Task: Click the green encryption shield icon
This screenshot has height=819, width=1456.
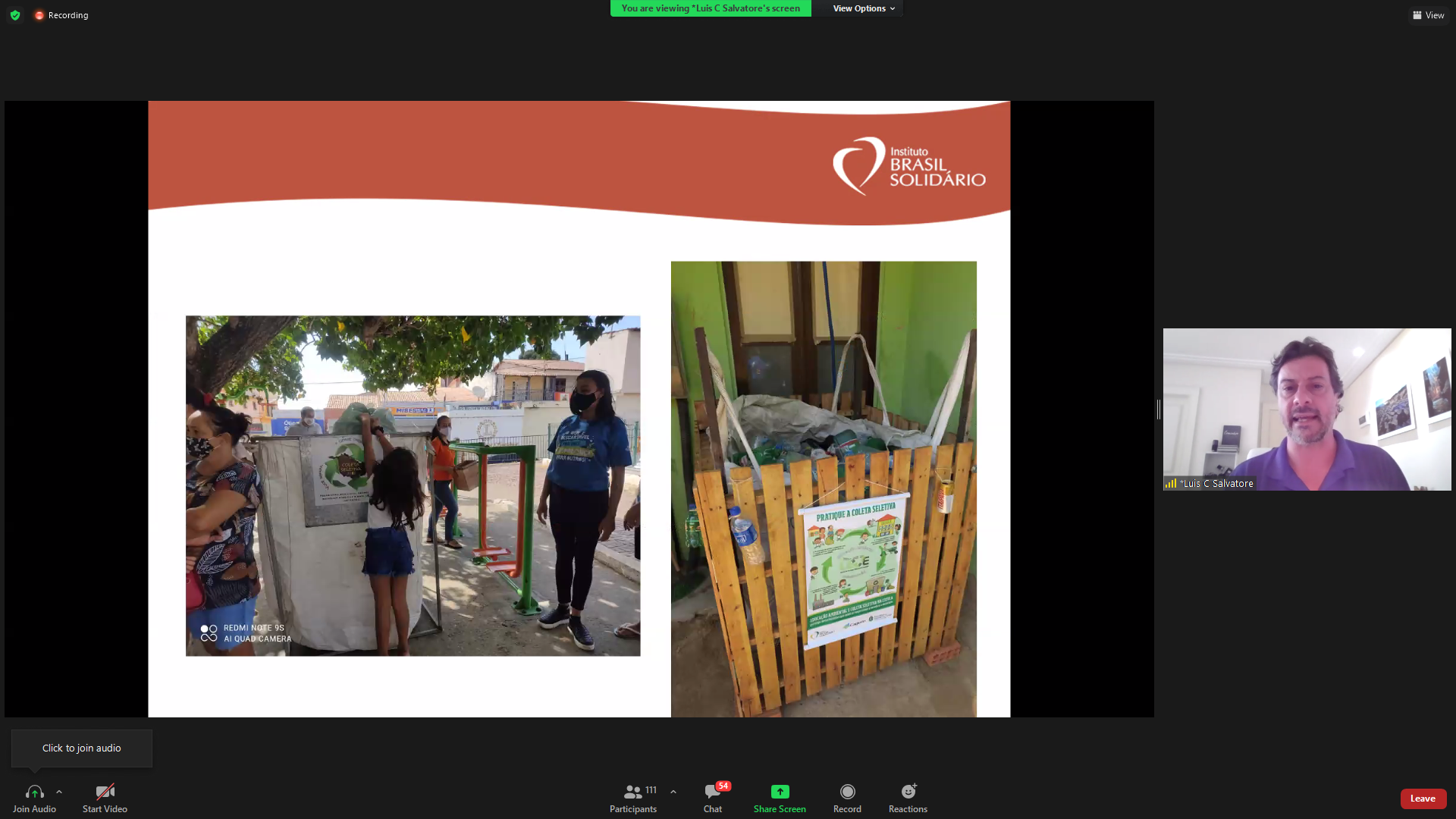Action: point(15,15)
